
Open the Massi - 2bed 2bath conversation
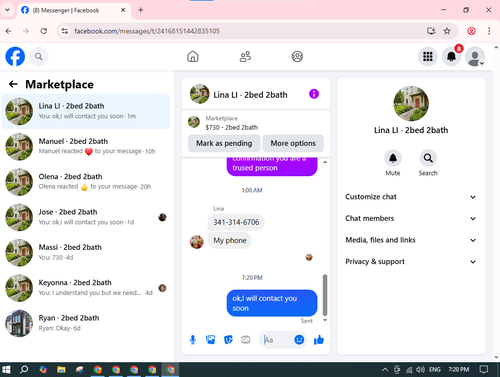pos(86,253)
